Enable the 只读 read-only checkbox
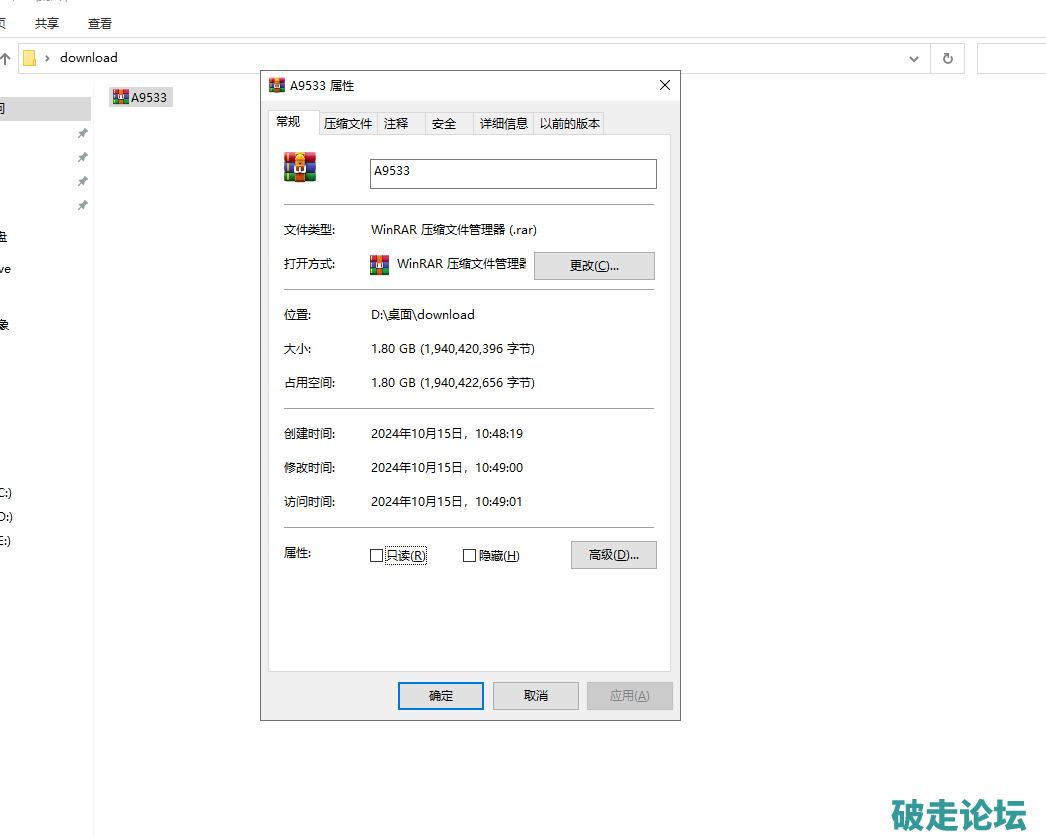Viewport: 1046px width, 837px height. click(377, 556)
